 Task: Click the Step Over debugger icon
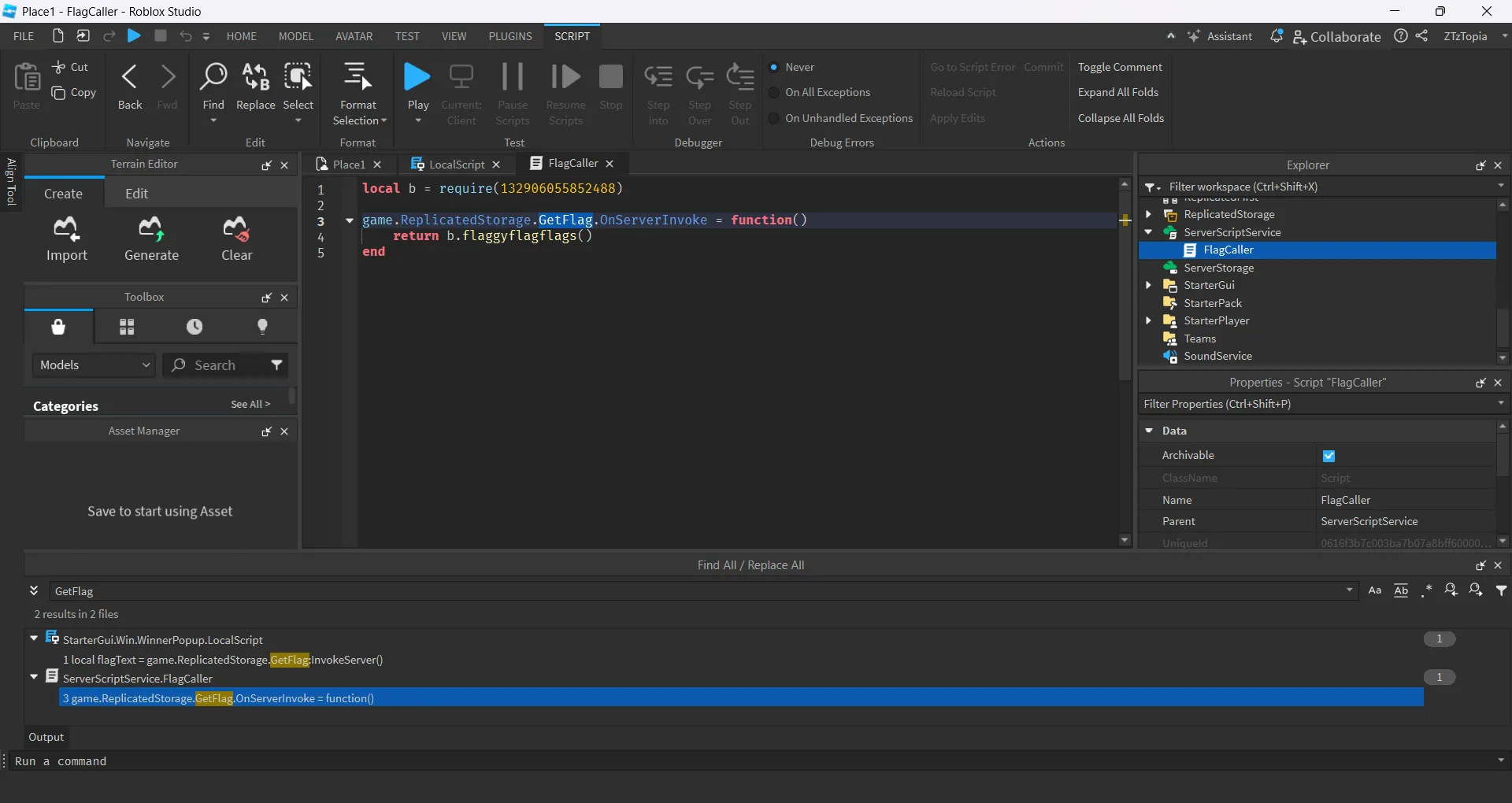[x=699, y=77]
